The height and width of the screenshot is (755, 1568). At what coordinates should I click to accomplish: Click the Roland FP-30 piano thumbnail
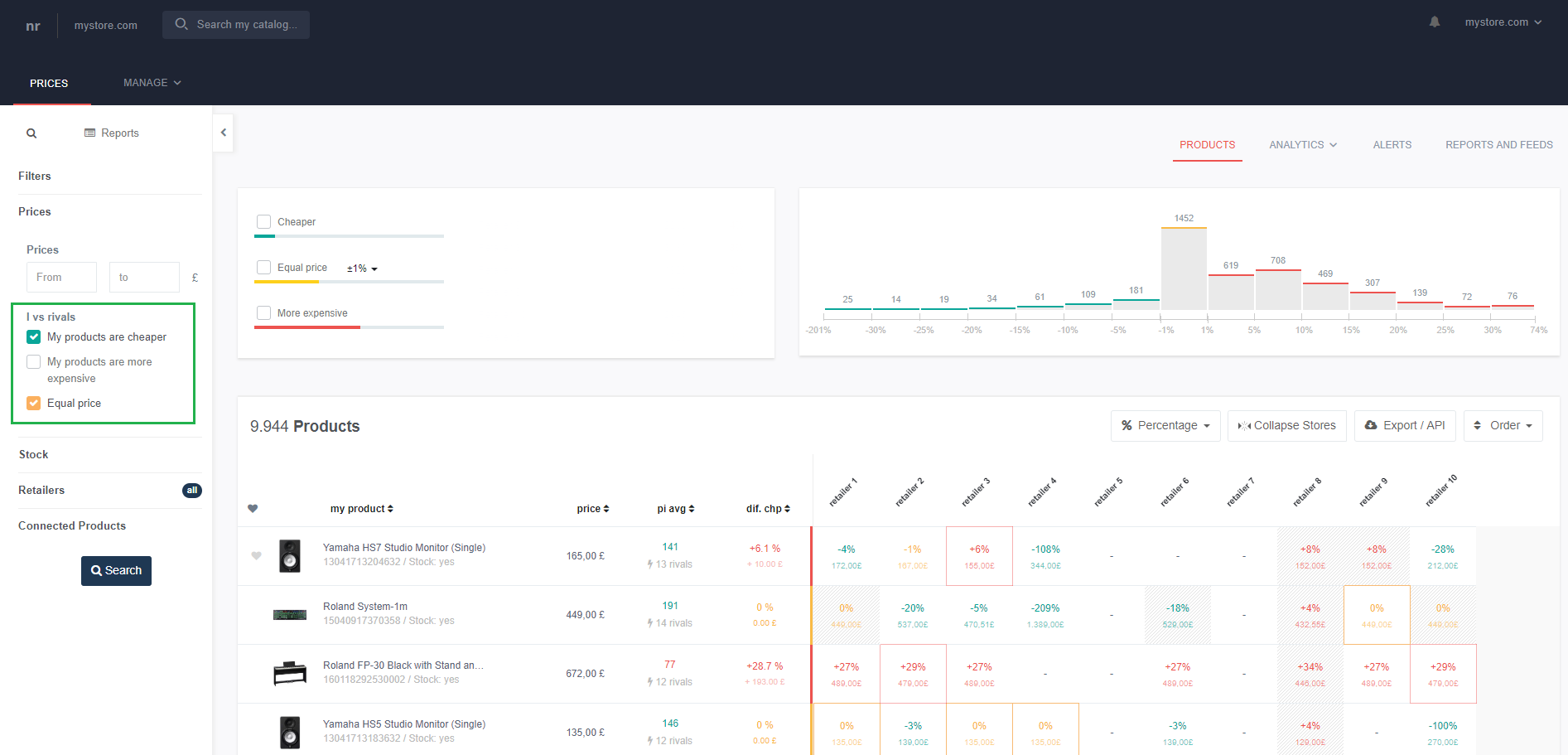290,673
